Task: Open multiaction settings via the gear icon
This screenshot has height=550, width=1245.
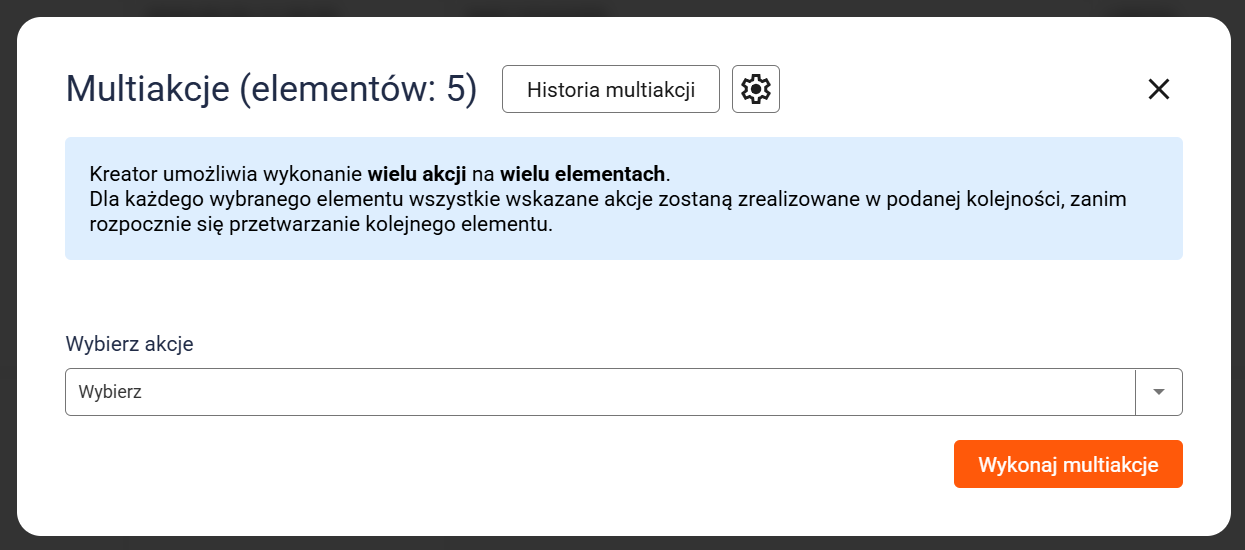Action: tap(756, 90)
